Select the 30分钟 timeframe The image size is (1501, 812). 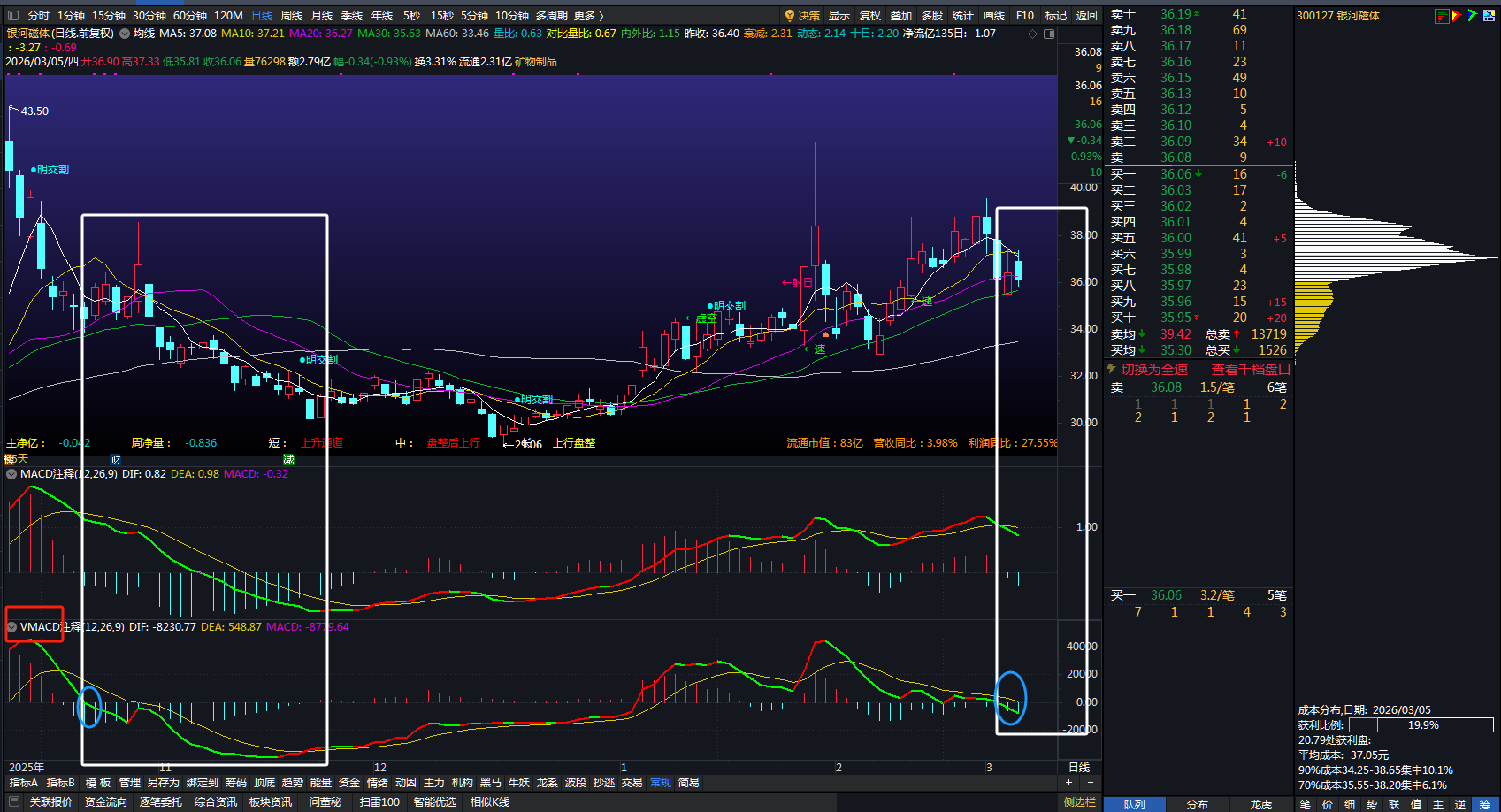coord(149,15)
